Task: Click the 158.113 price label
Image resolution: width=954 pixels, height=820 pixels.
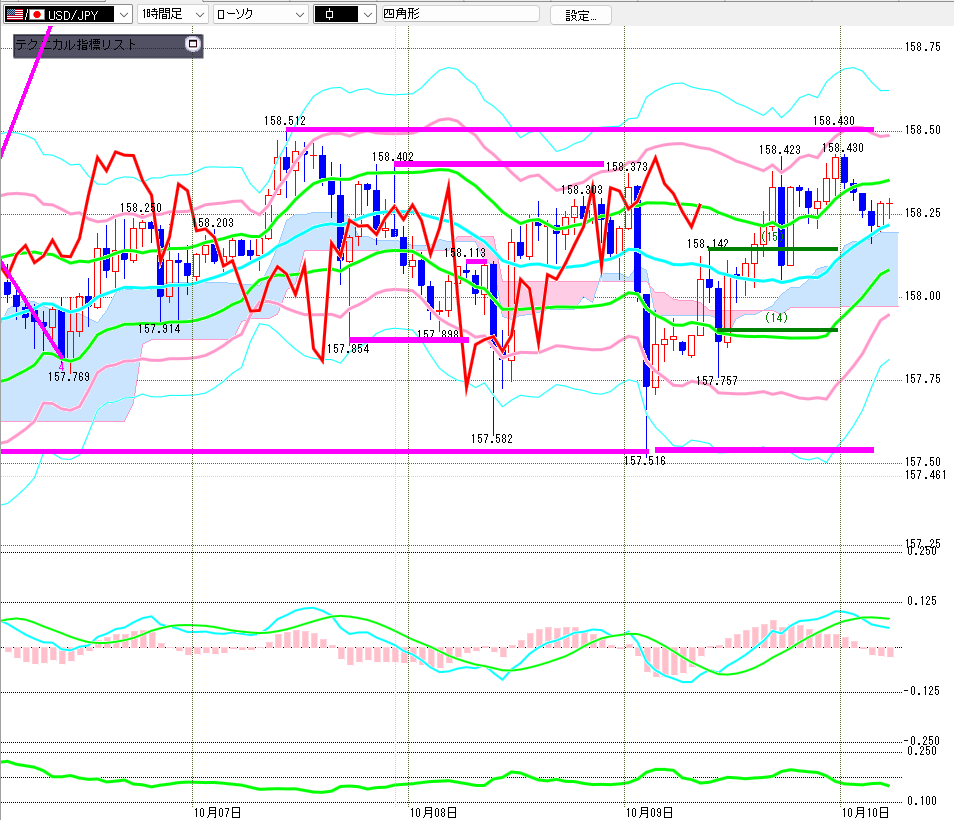Action: tap(465, 253)
